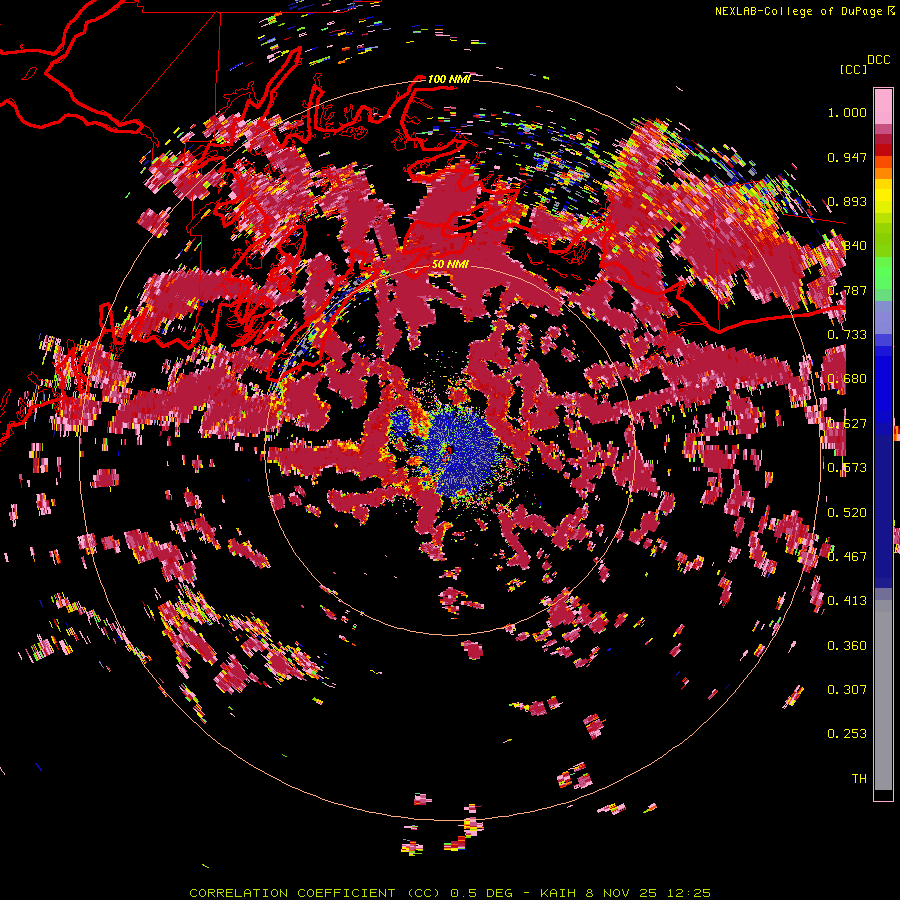Click the pink top segment of the color bar

pos(883,107)
